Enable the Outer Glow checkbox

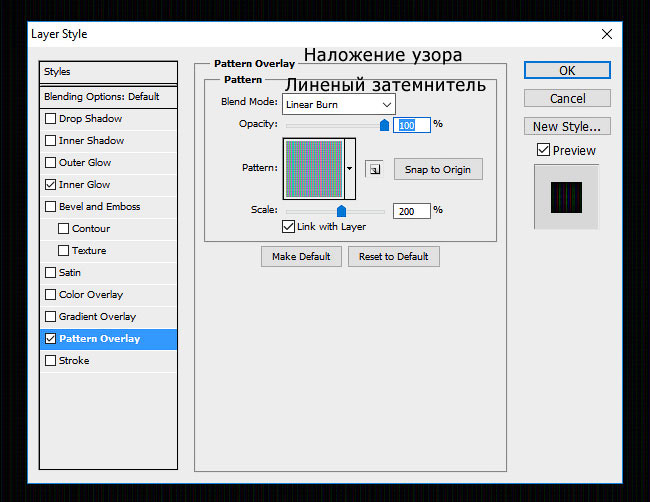tap(50, 162)
